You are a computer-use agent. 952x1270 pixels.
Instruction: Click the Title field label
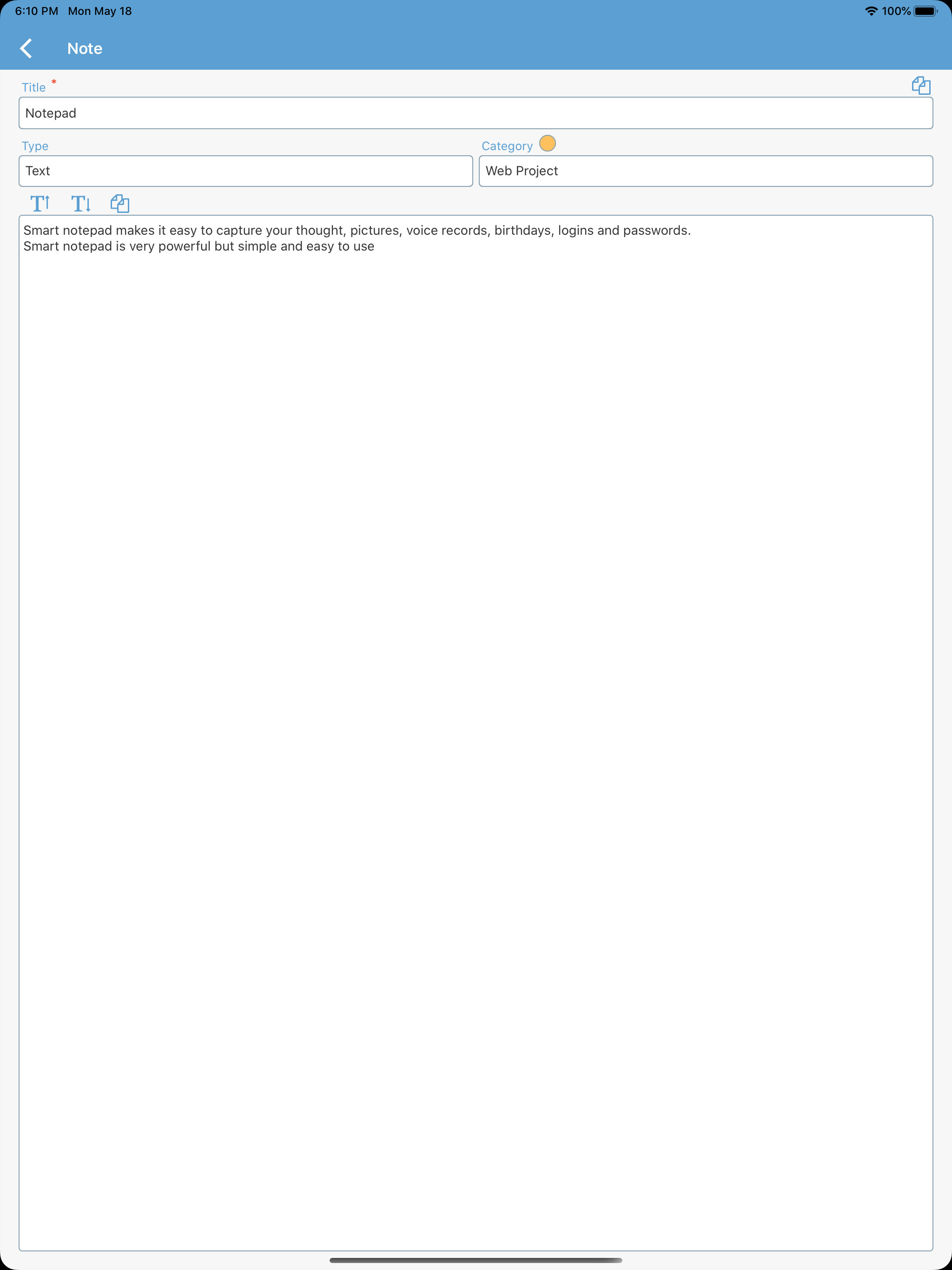(33, 86)
